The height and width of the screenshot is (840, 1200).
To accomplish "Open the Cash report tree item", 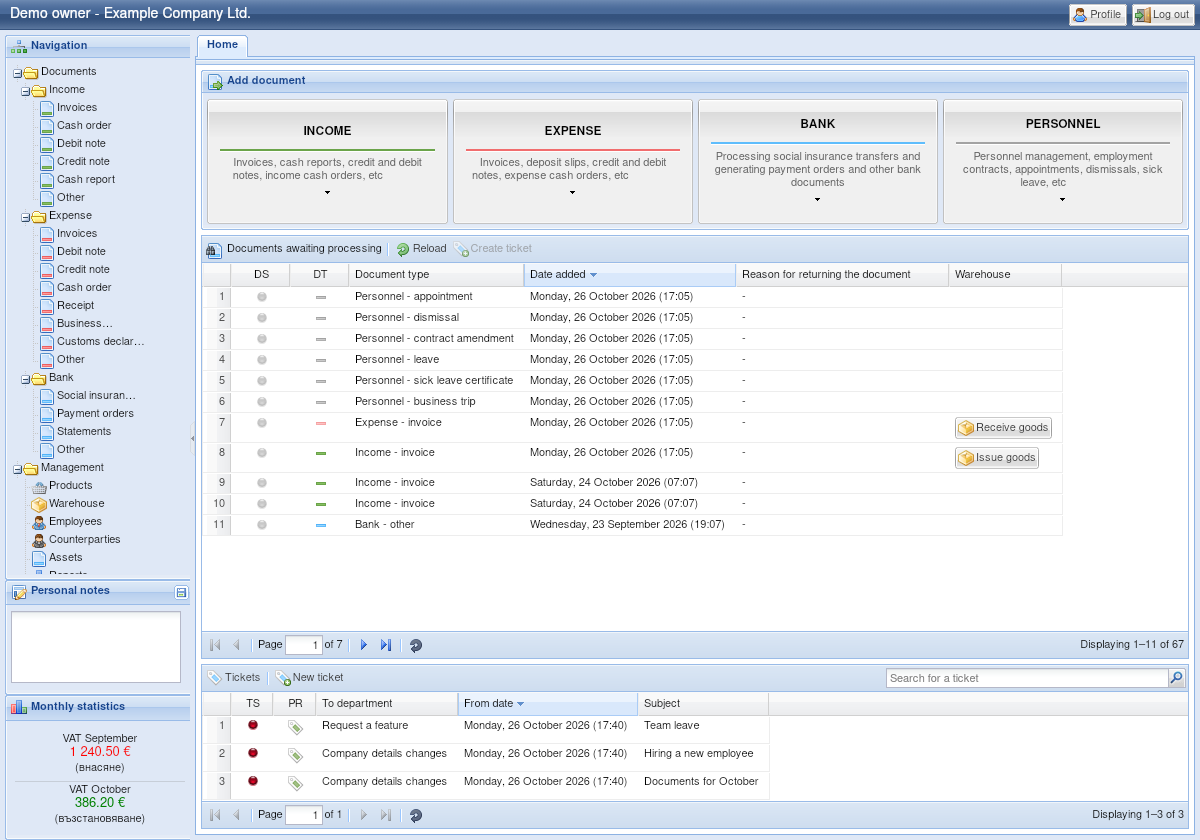I will pyautogui.click(x=86, y=180).
